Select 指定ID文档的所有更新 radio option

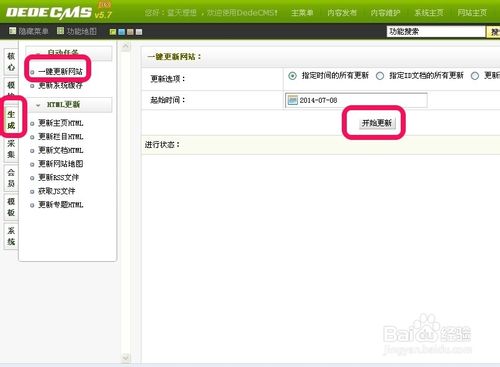pos(380,76)
